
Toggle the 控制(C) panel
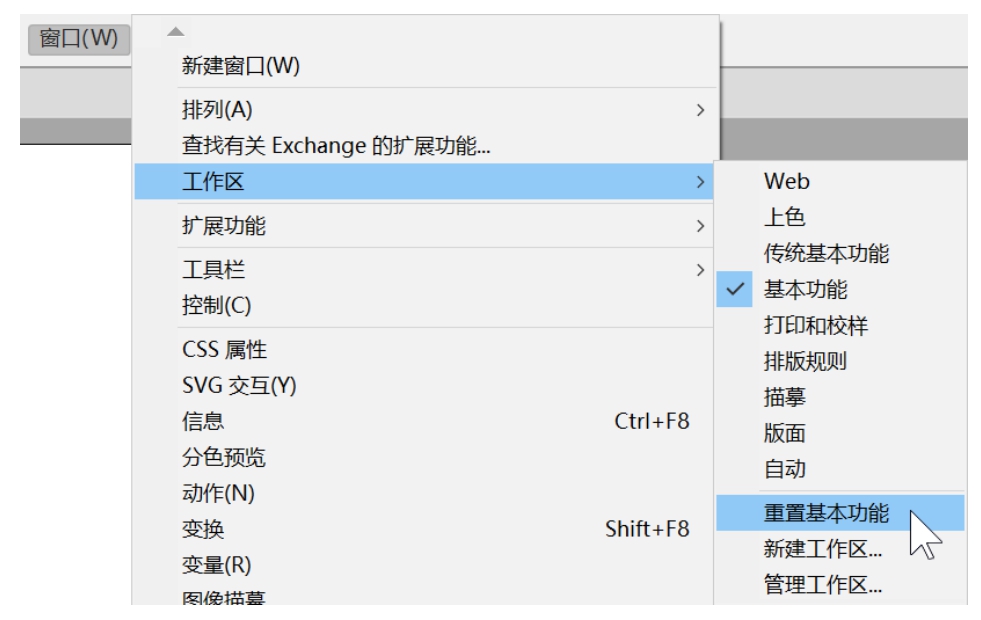pos(216,305)
